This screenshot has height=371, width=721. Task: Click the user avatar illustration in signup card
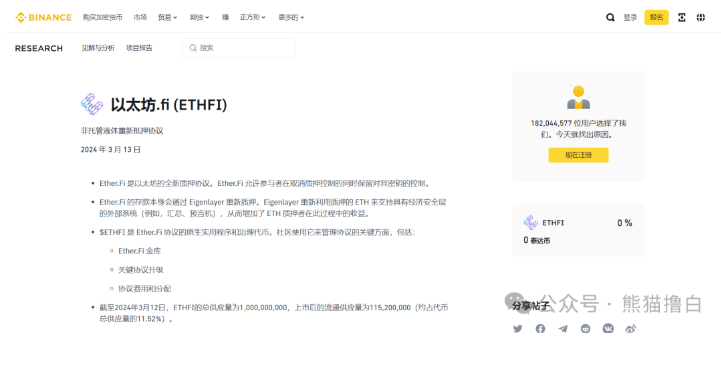(578, 97)
